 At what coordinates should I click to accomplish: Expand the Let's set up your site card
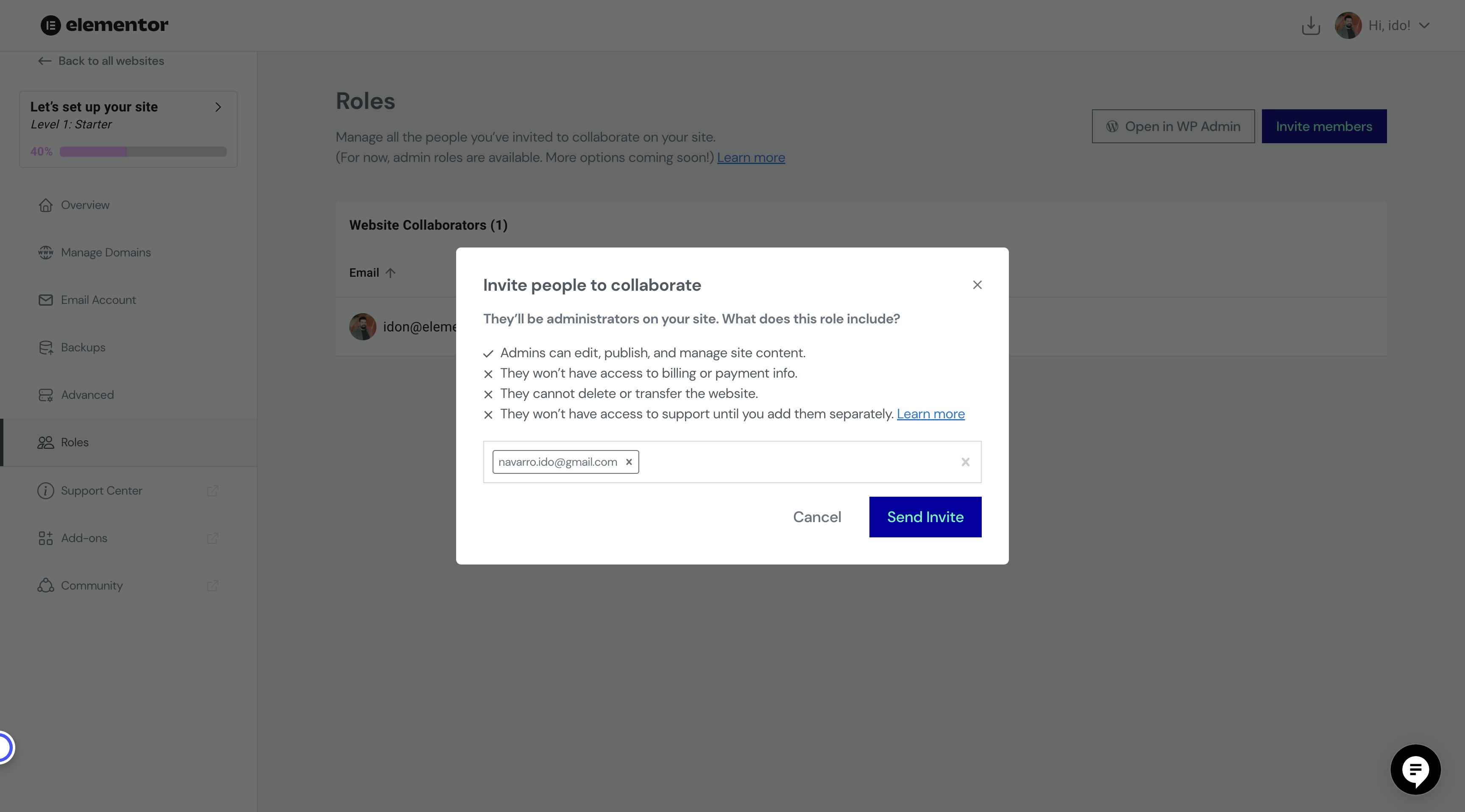[x=218, y=107]
